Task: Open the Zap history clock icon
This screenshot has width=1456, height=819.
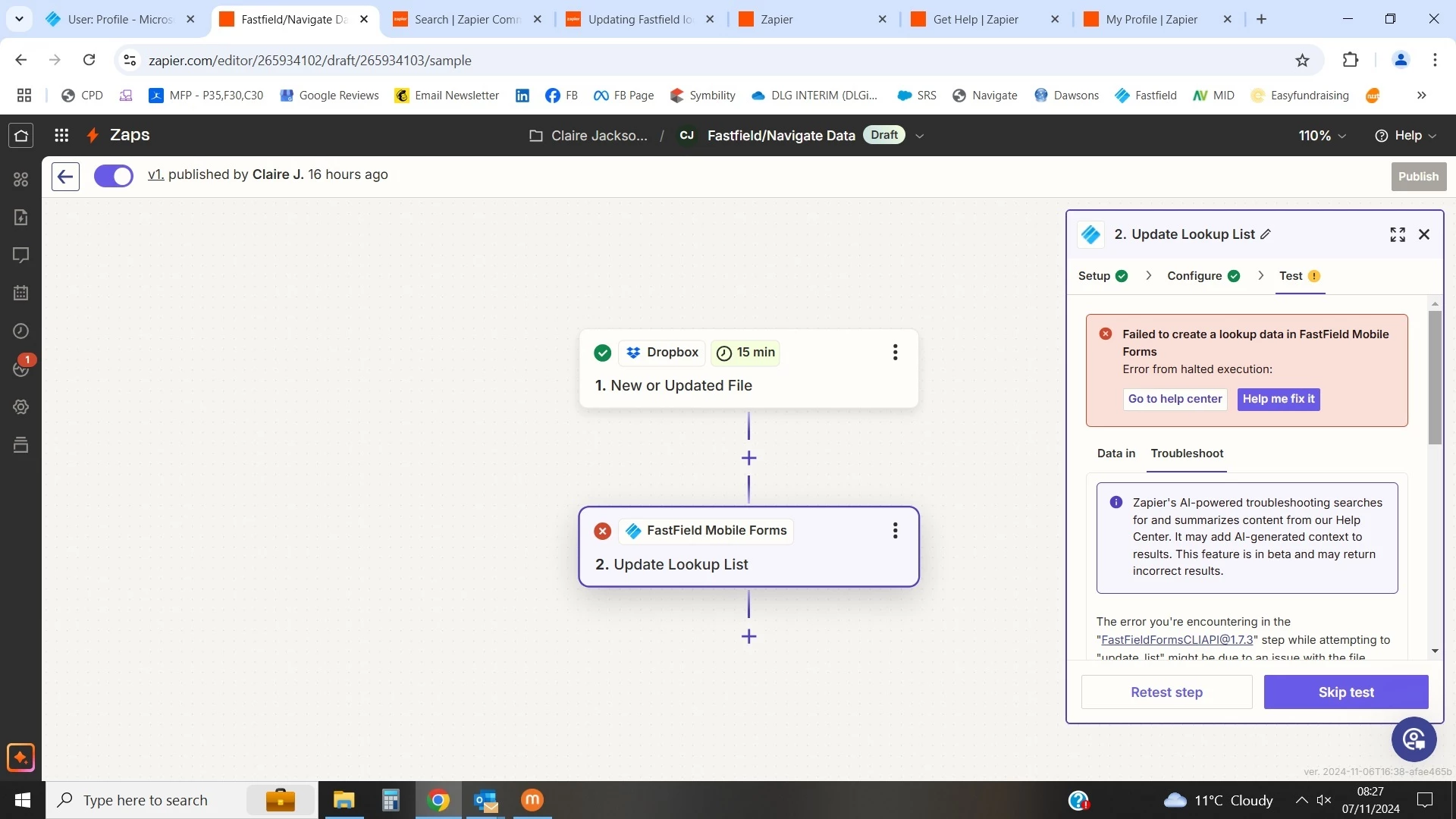Action: [x=21, y=331]
